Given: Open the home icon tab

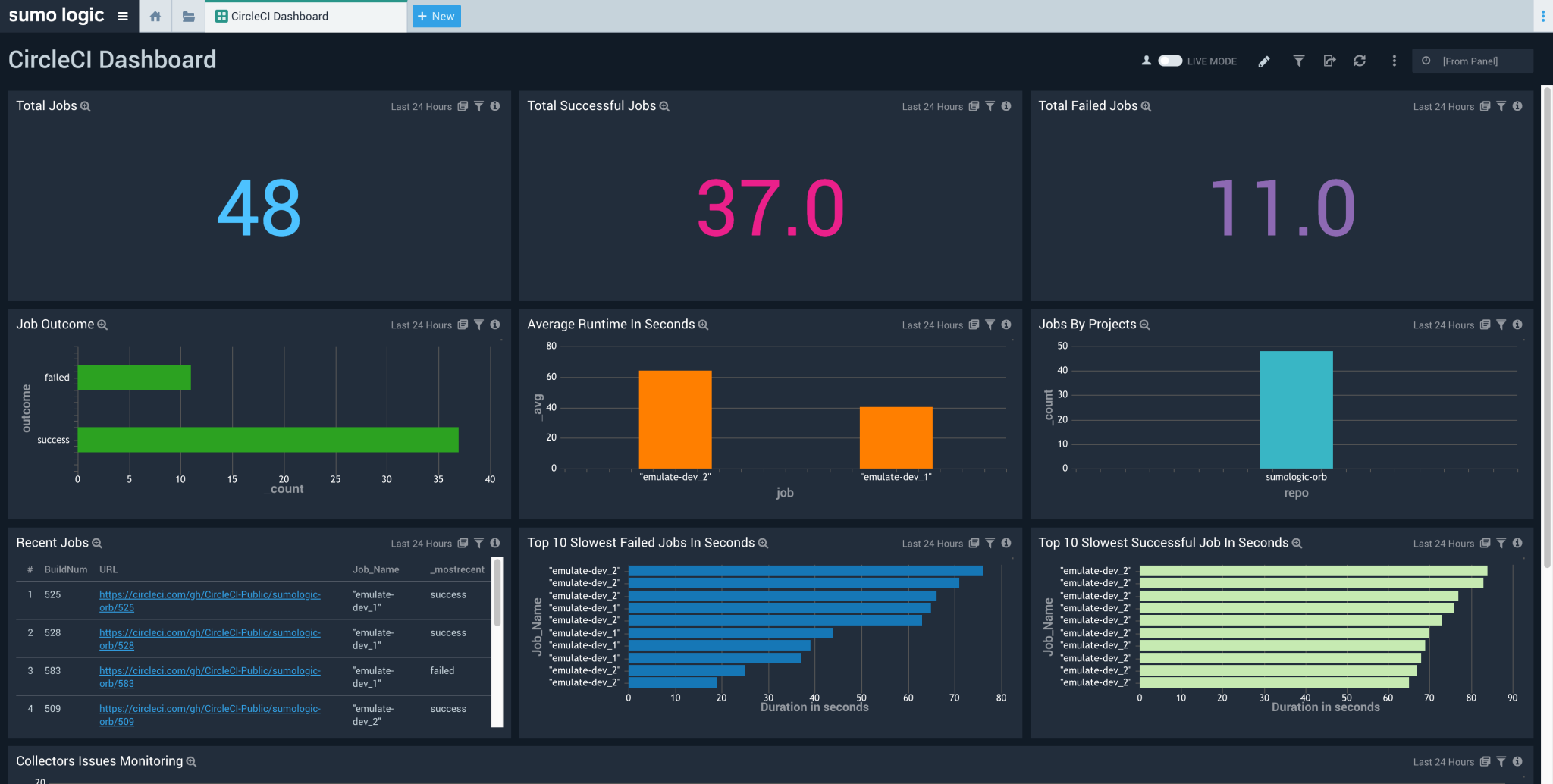Looking at the screenshot, I should (x=155, y=16).
